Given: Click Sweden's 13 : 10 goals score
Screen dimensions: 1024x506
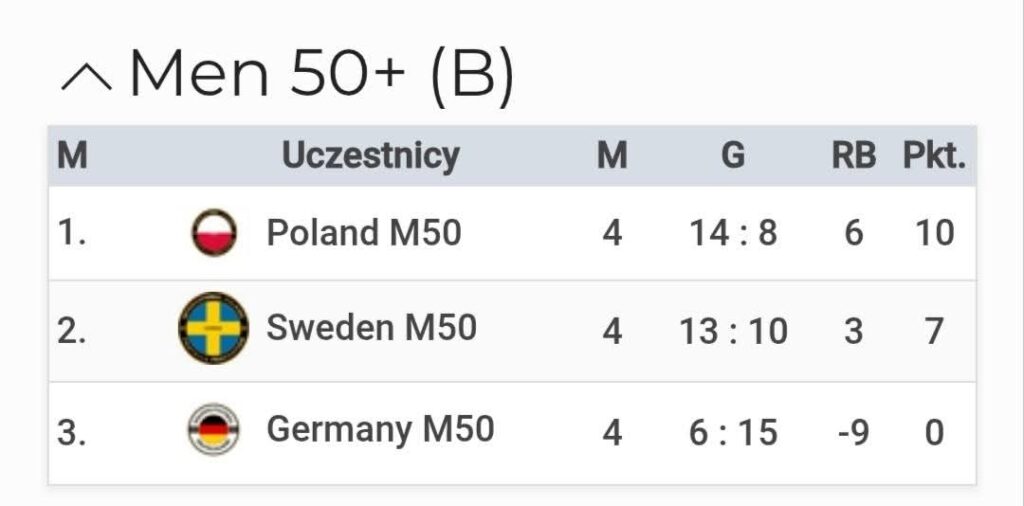Looking at the screenshot, I should 733,330.
